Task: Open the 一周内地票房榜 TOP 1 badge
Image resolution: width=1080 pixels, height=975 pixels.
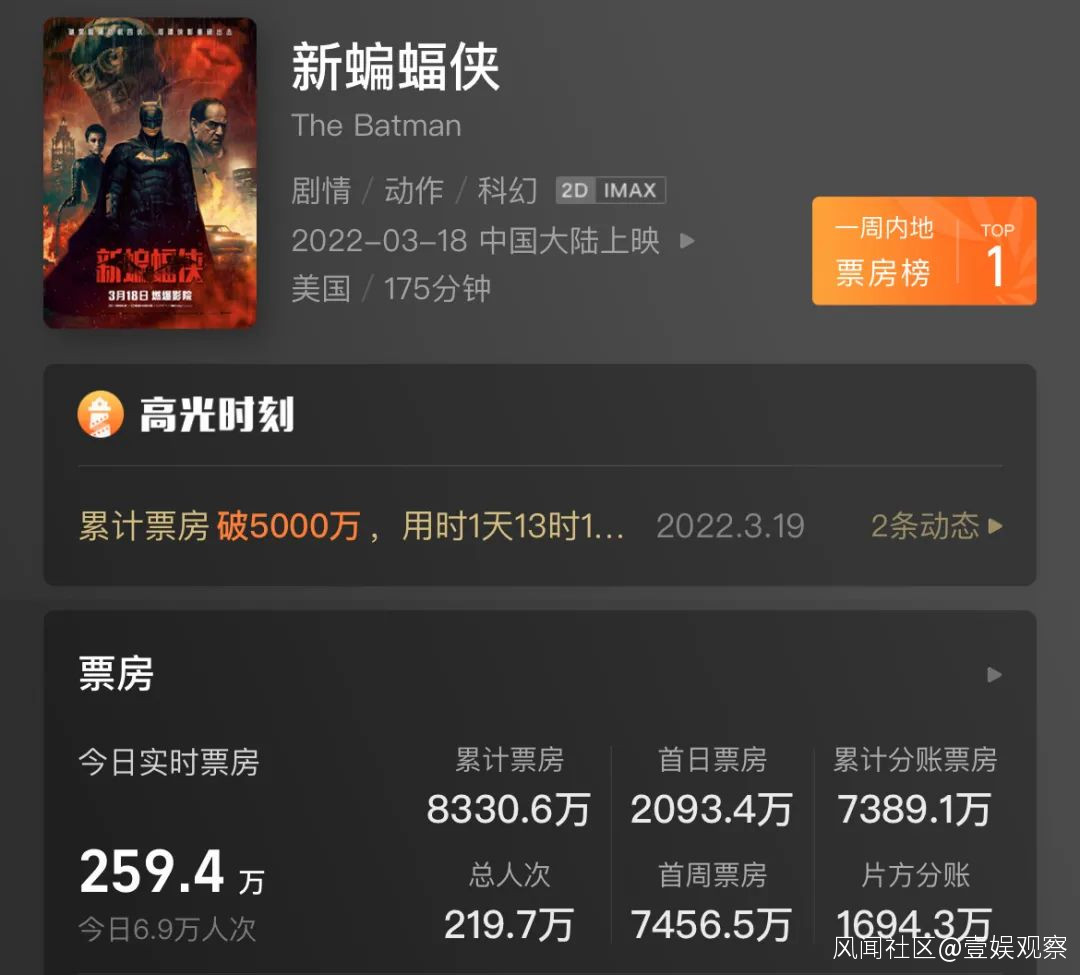Action: (x=924, y=251)
